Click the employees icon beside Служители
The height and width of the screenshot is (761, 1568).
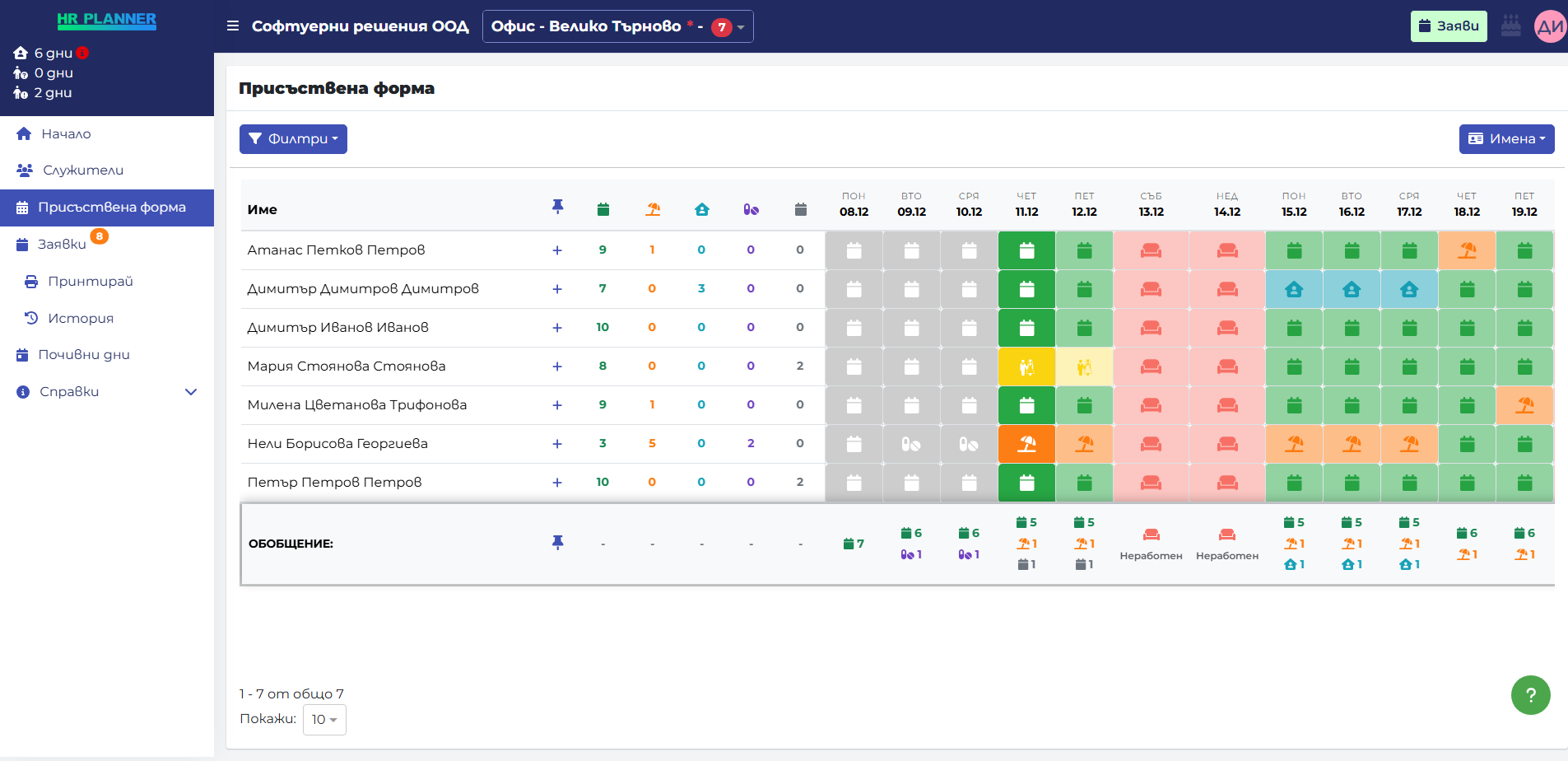pos(22,170)
